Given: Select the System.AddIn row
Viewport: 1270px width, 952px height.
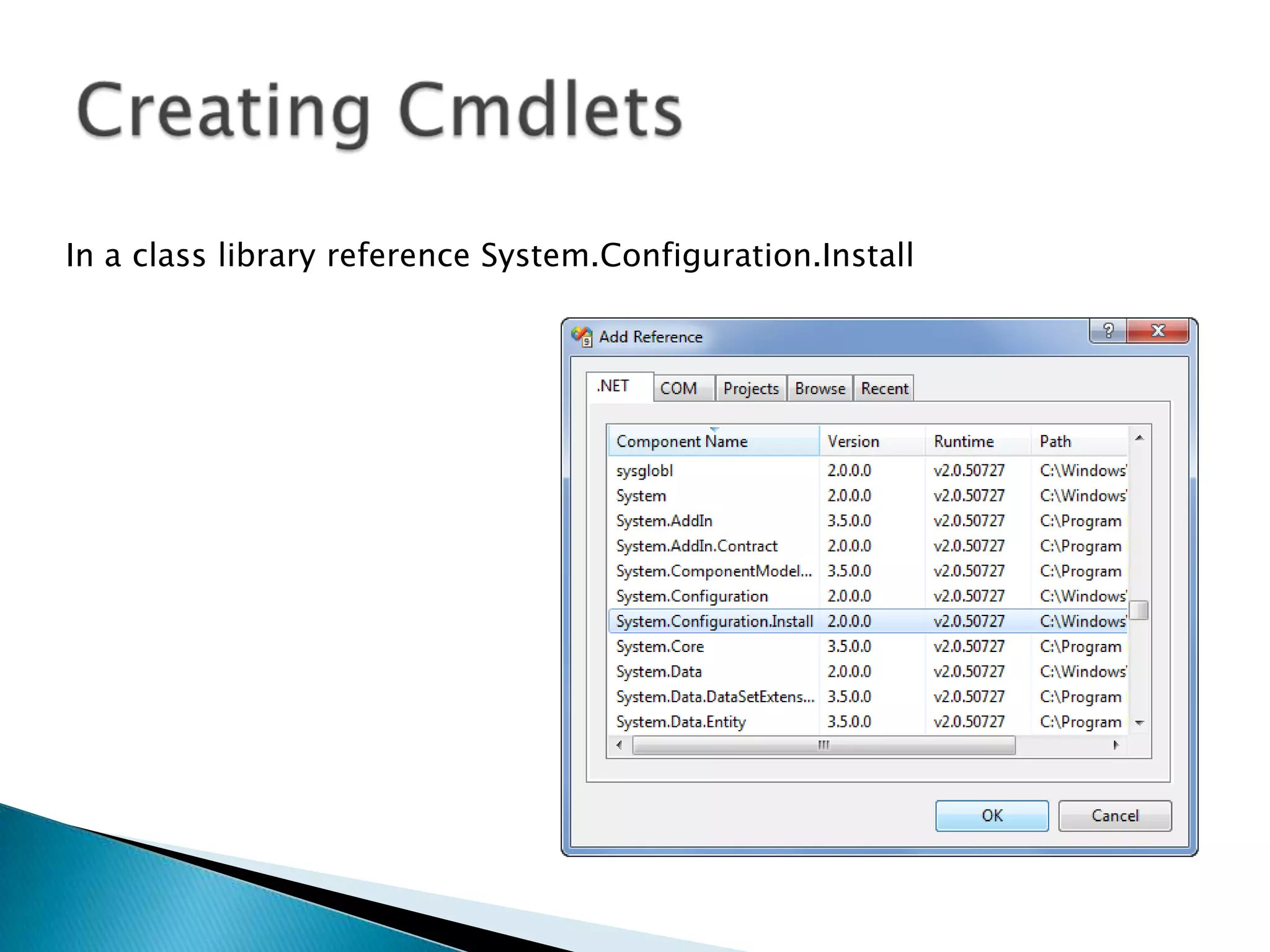Looking at the screenshot, I should point(868,521).
